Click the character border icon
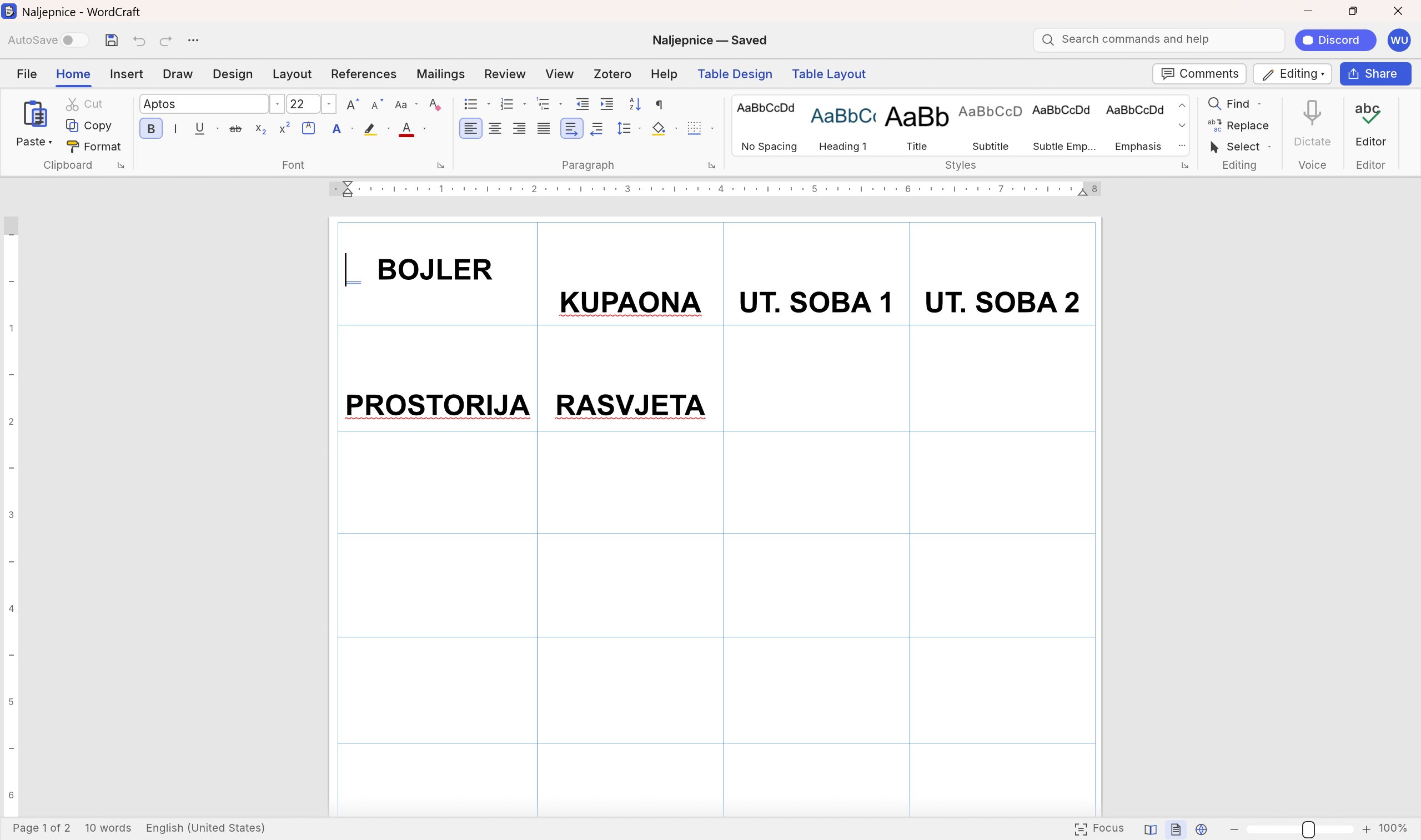 pos(309,128)
